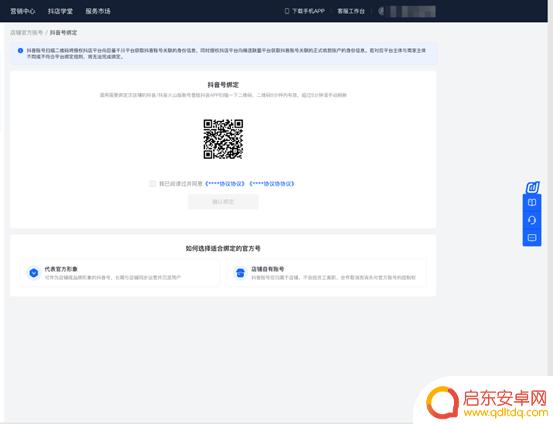Click the 下载手机APP link
Image resolution: width=553 pixels, height=424 pixels.
tap(308, 11)
